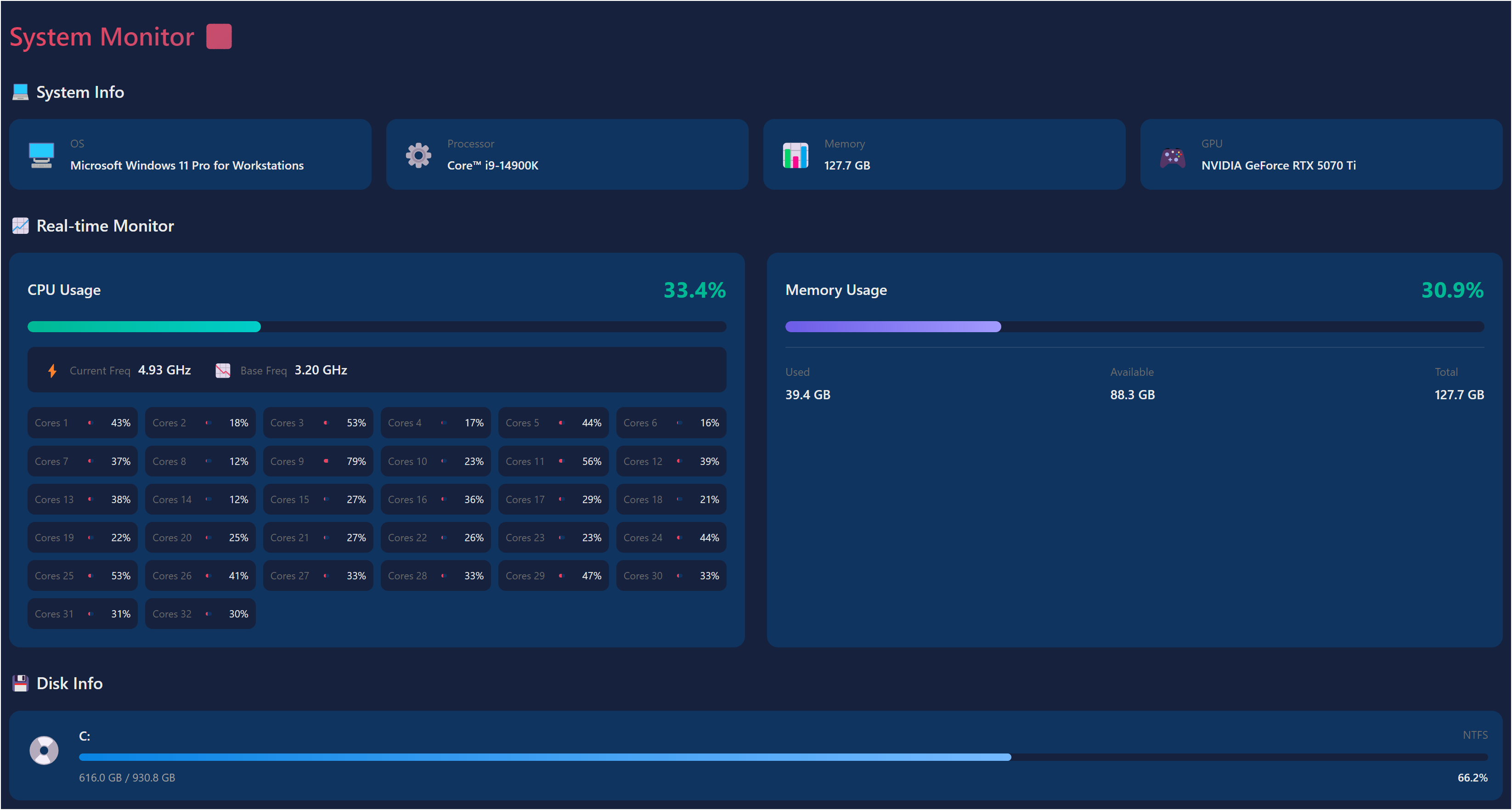Click the laptop icon next to System Info
The height and width of the screenshot is (810, 1512).
(x=21, y=92)
